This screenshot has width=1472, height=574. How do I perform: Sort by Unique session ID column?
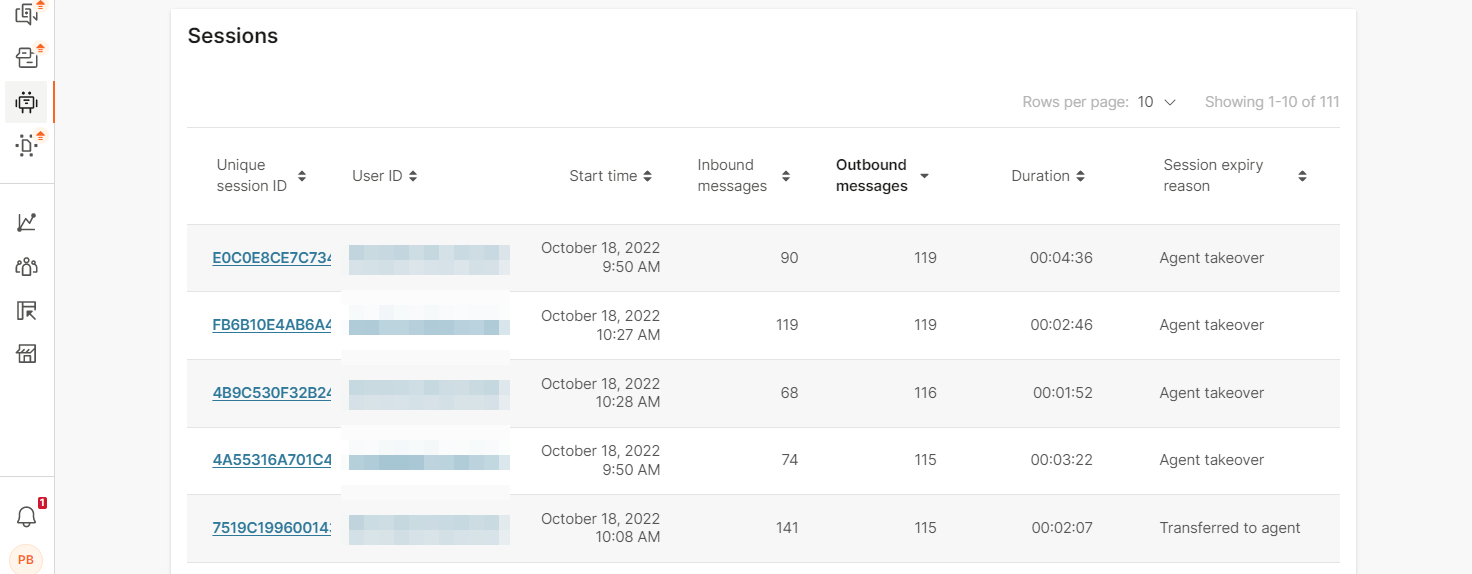pos(302,176)
